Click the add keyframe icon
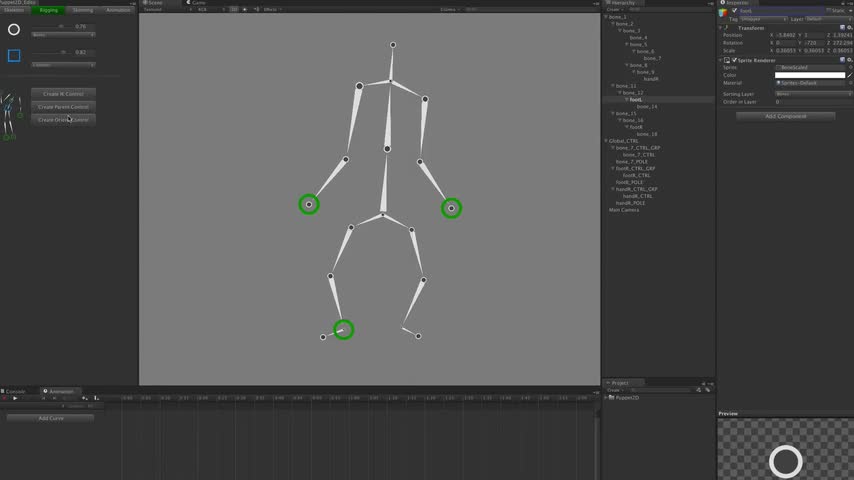The width and height of the screenshot is (854, 480). pos(84,398)
